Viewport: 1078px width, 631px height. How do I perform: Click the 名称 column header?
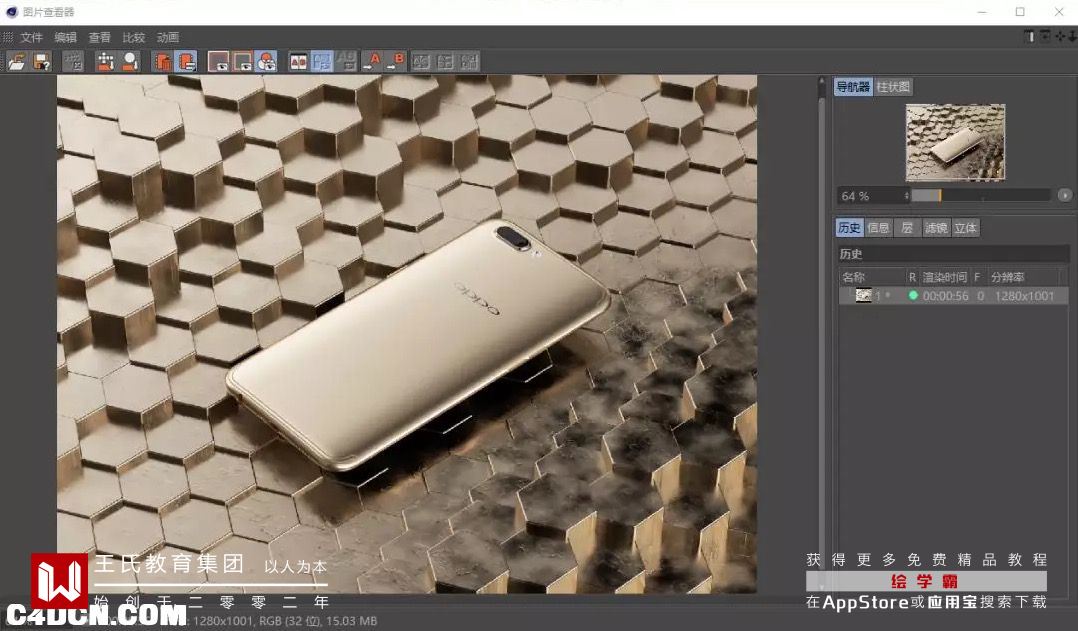(x=853, y=277)
